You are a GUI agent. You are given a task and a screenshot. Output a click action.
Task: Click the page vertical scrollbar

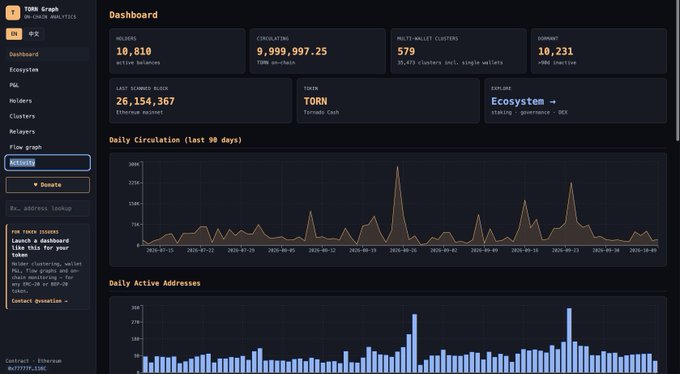tap(677, 71)
